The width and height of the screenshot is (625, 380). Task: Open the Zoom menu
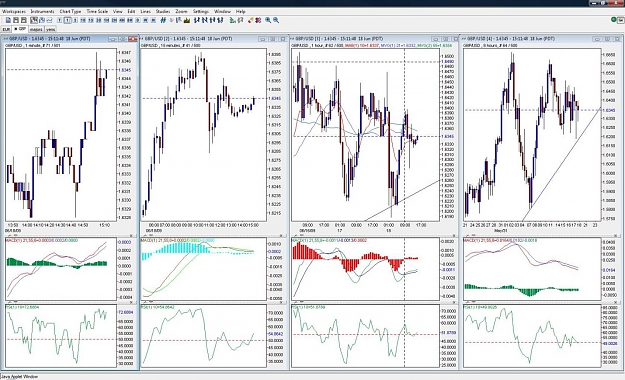click(x=181, y=11)
